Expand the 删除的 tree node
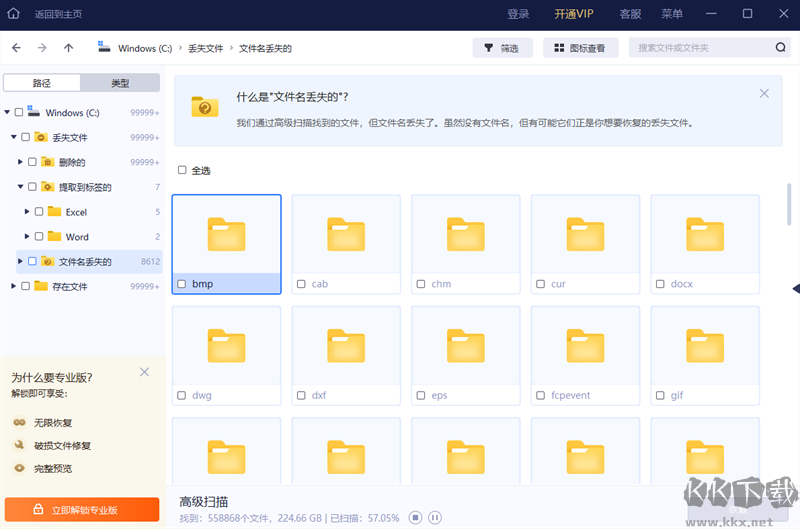This screenshot has width=800, height=529. (x=20, y=162)
